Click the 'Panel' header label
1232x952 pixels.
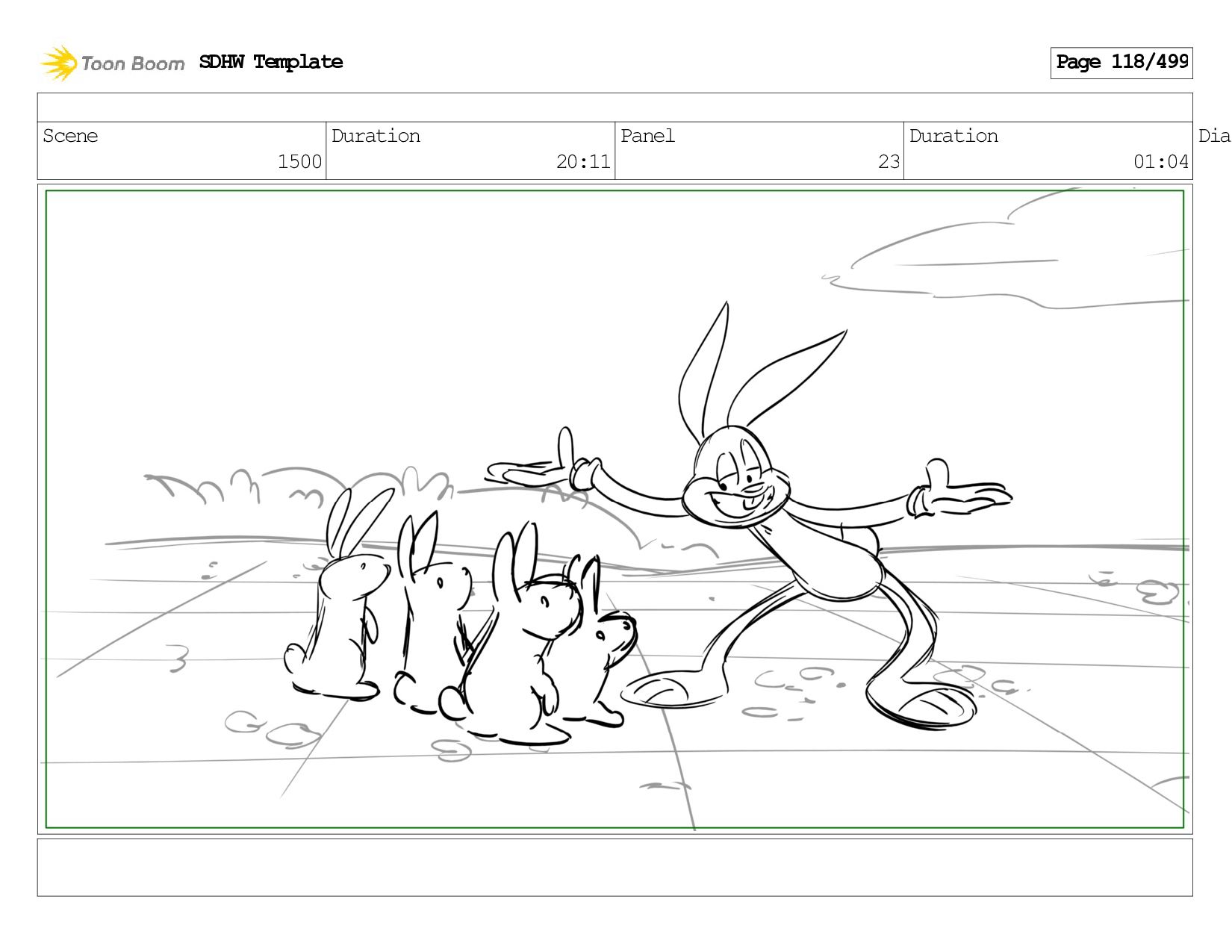coord(647,136)
